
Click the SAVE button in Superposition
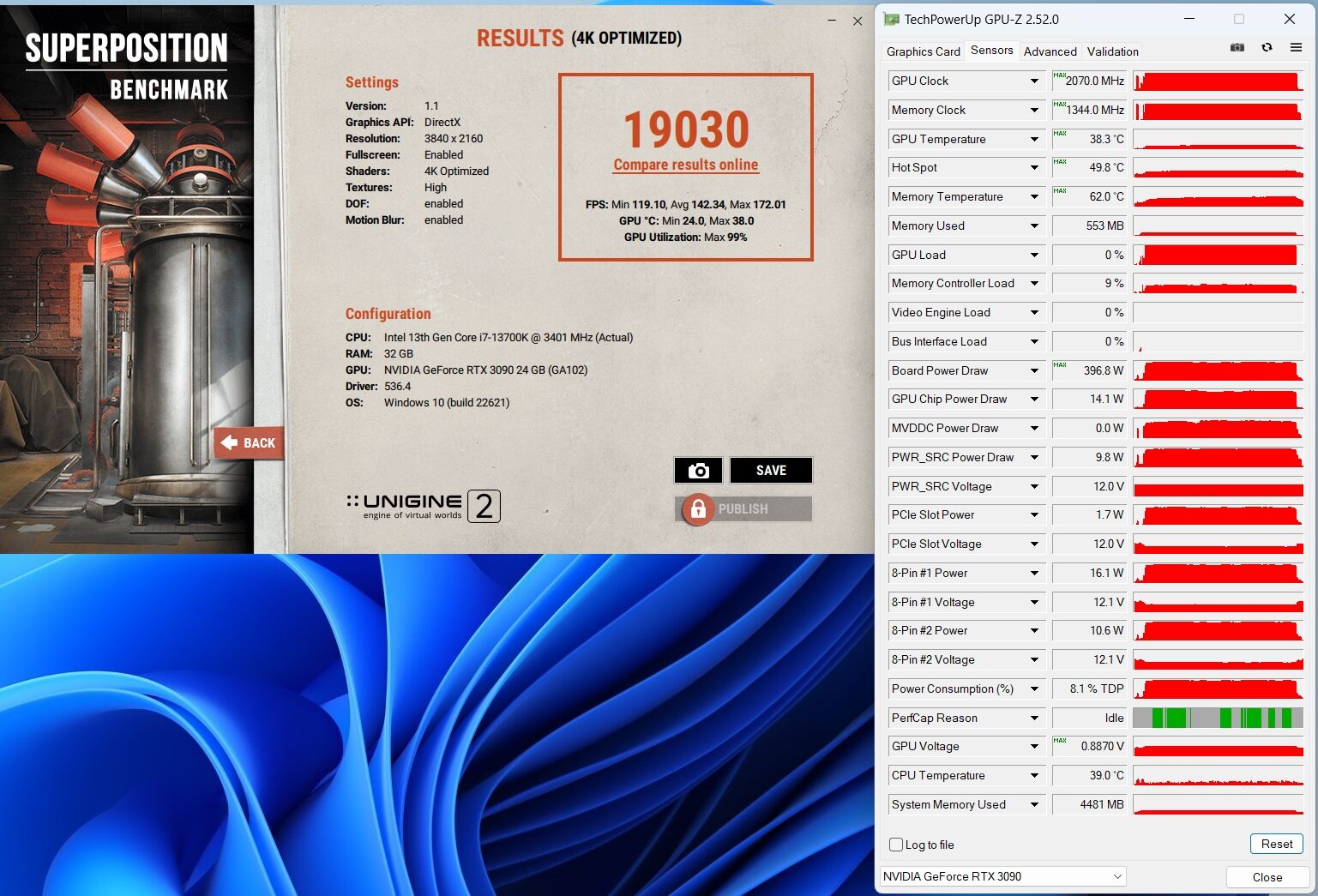click(x=771, y=470)
